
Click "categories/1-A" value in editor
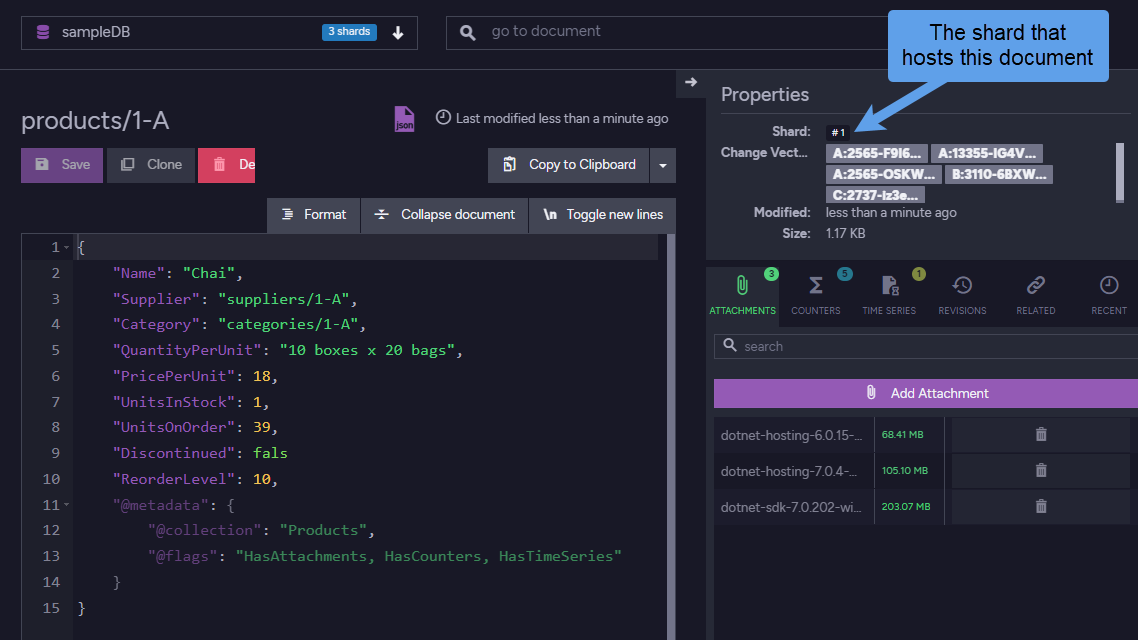(288, 324)
